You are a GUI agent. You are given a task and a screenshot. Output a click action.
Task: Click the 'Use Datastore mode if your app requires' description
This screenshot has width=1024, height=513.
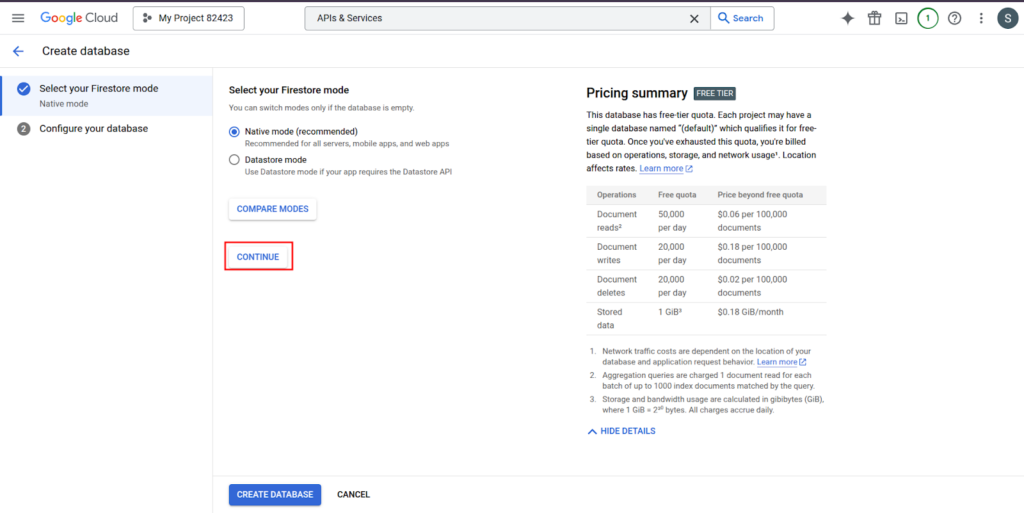pos(348,172)
